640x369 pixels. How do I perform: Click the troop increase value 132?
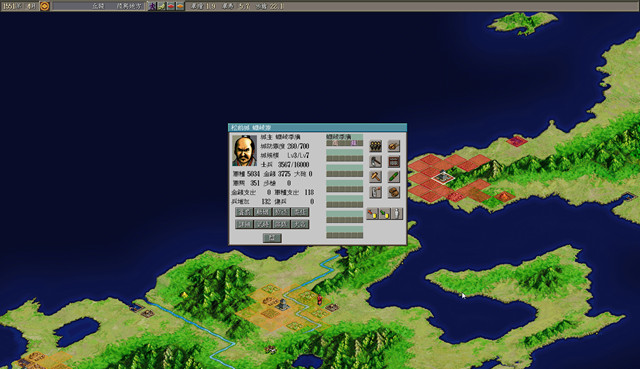[x=266, y=201]
